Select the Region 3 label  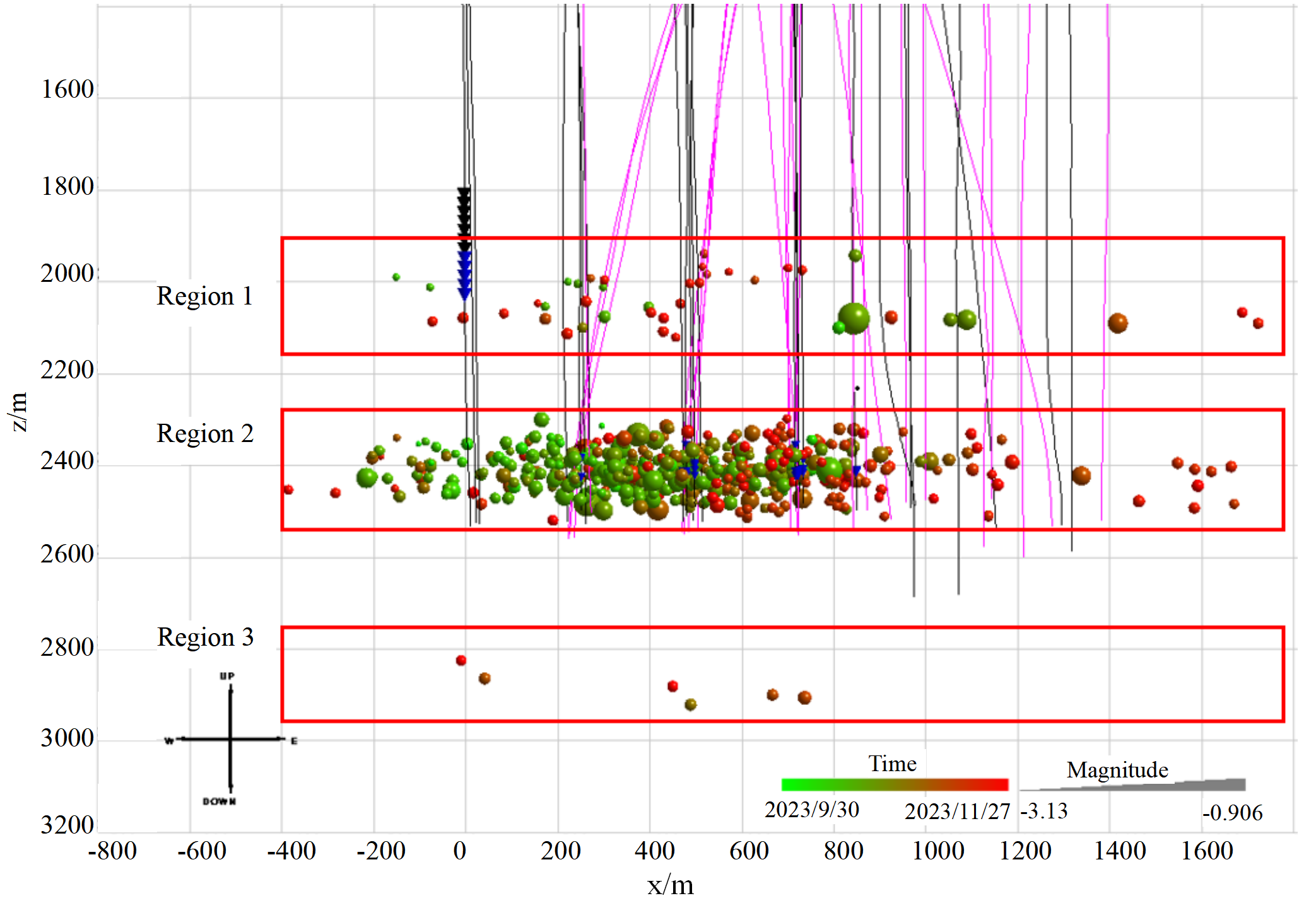pos(205,637)
